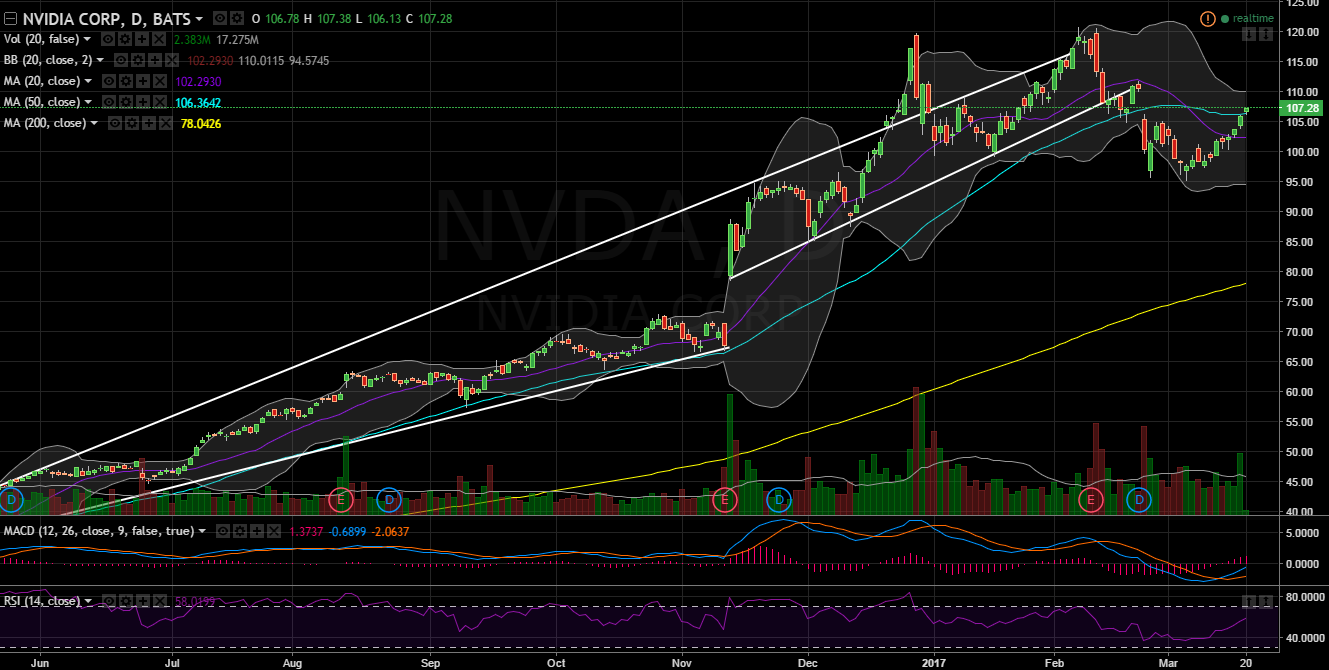Image resolution: width=1329 pixels, height=670 pixels.
Task: Click the MA (200, close) legend label
Action: 44,123
